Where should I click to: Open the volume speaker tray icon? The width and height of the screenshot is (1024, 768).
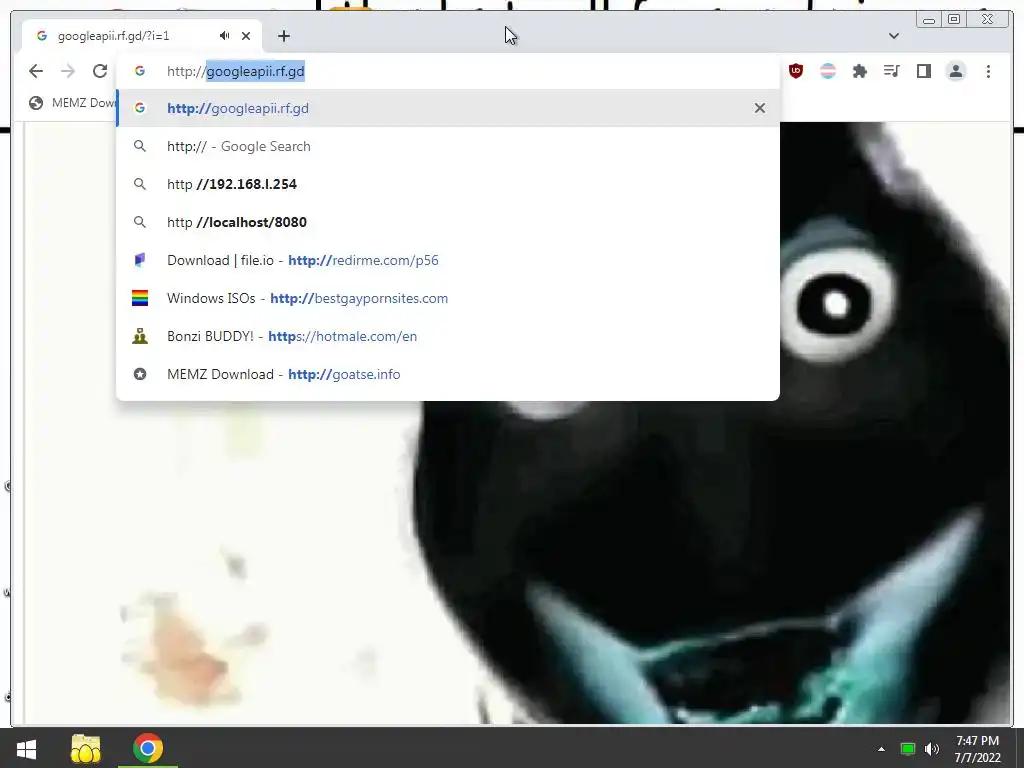click(932, 749)
